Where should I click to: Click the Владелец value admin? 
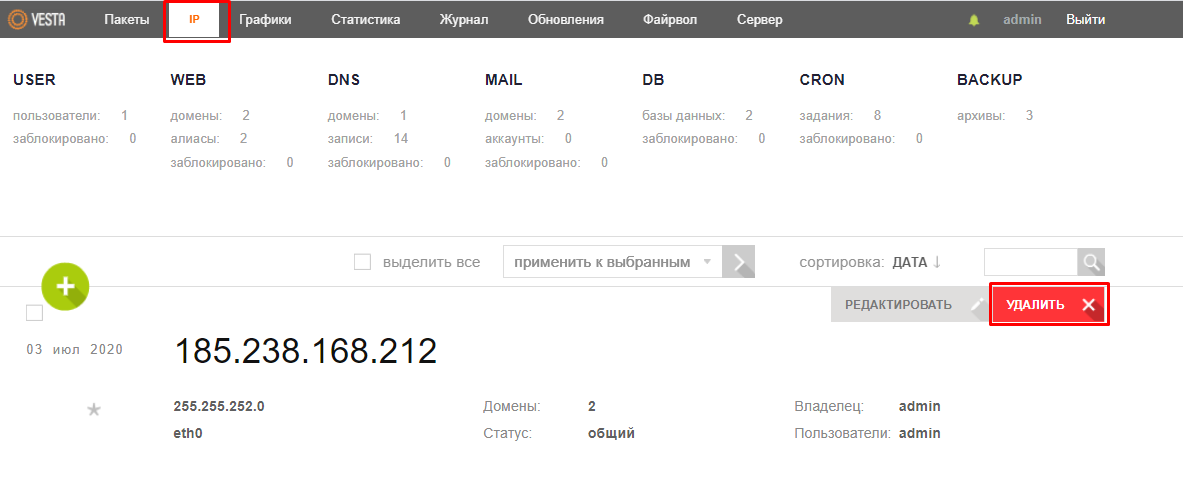pos(920,407)
